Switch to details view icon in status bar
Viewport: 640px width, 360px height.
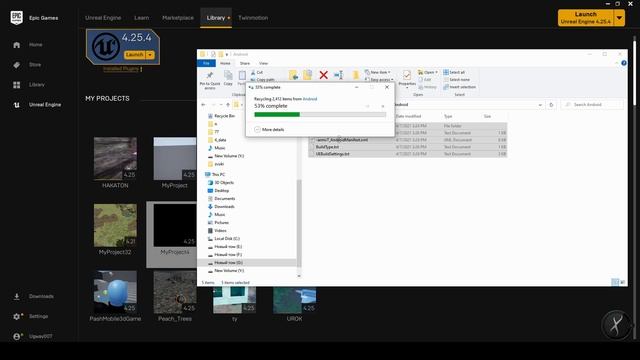[x=615, y=282]
